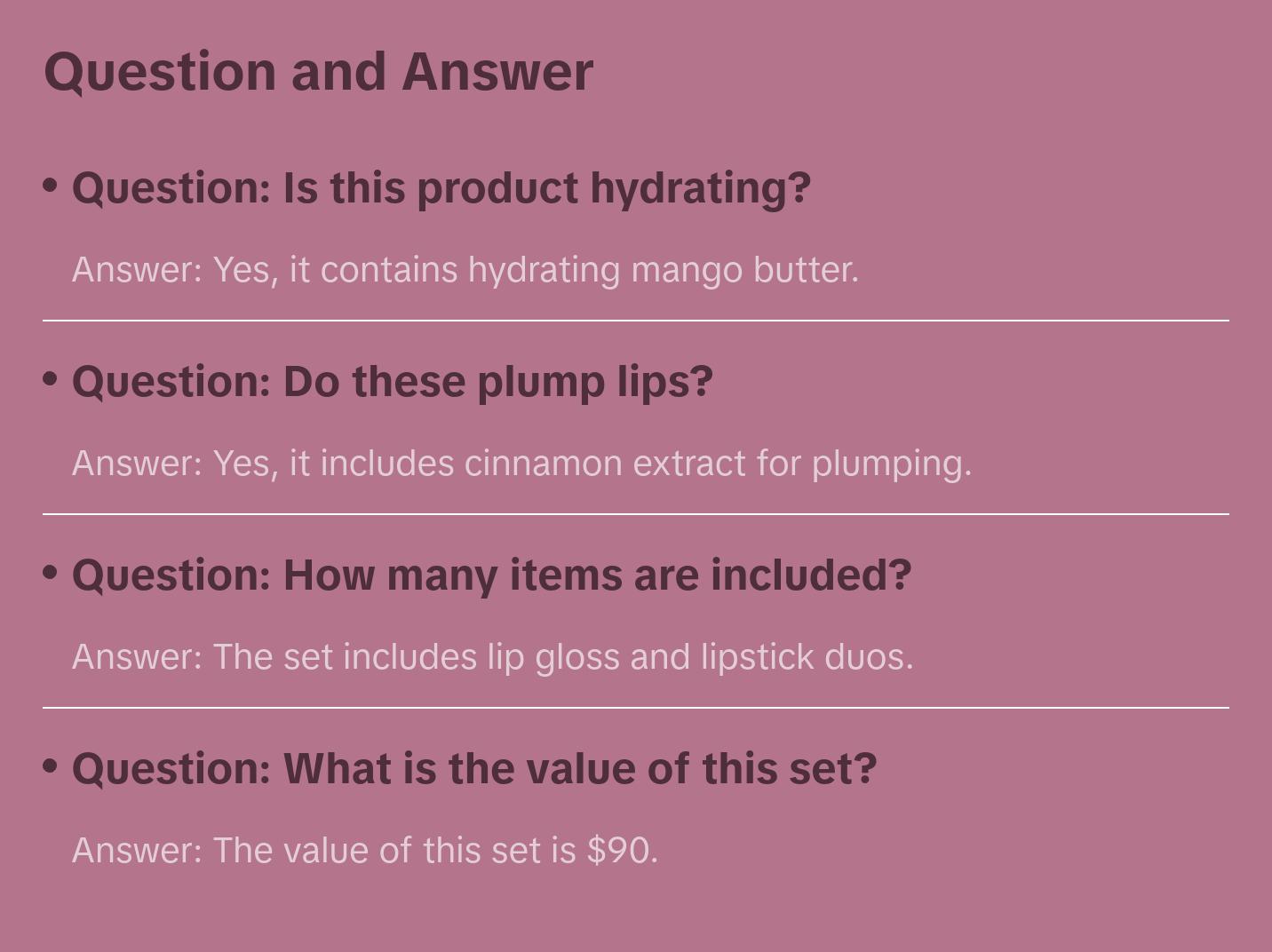Click the bullet beside the items included question
Screen dimensions: 1272x952
click(x=51, y=573)
